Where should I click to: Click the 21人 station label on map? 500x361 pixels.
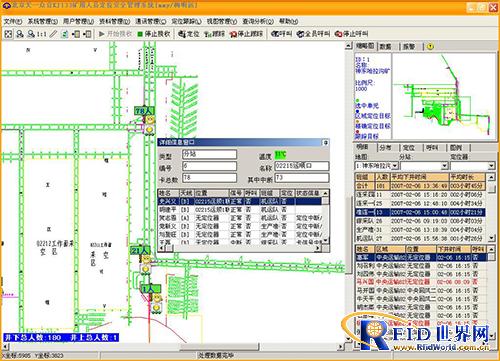point(140,250)
